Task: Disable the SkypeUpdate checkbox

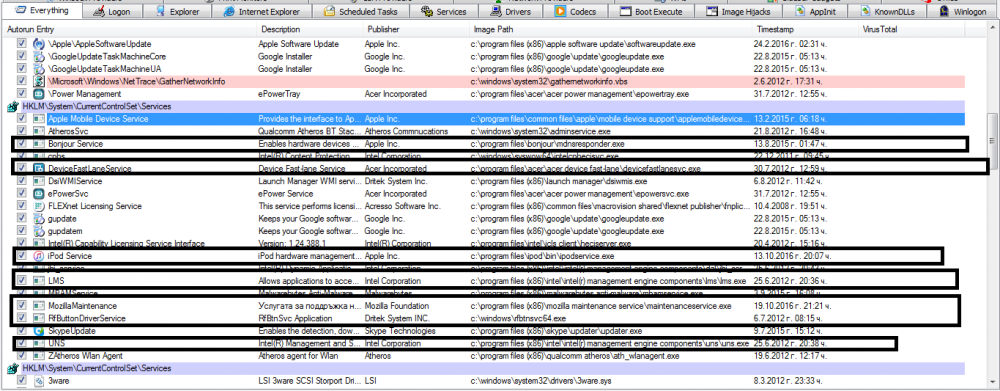Action: (x=22, y=330)
